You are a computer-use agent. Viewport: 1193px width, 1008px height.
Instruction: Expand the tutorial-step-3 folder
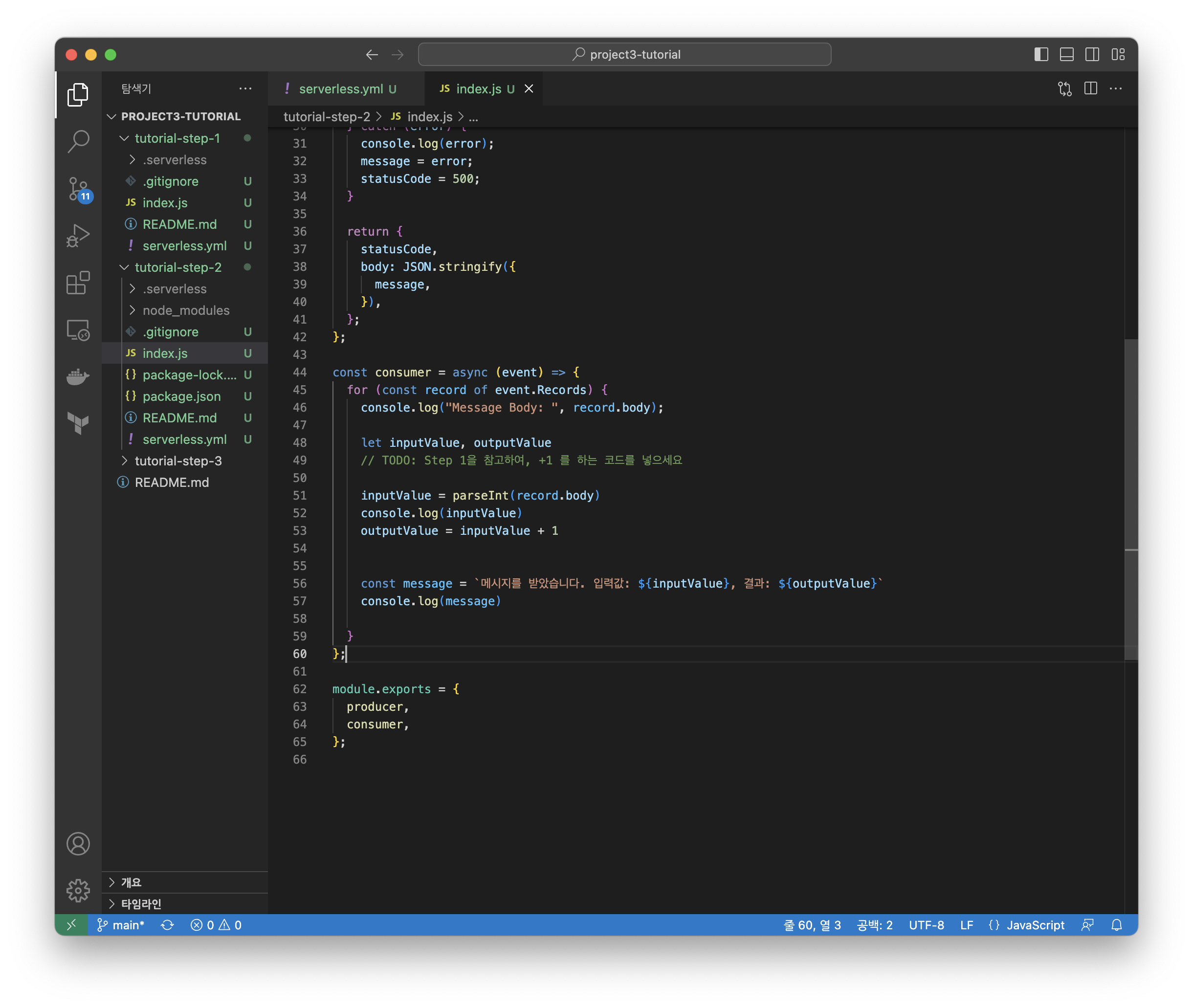click(x=178, y=460)
